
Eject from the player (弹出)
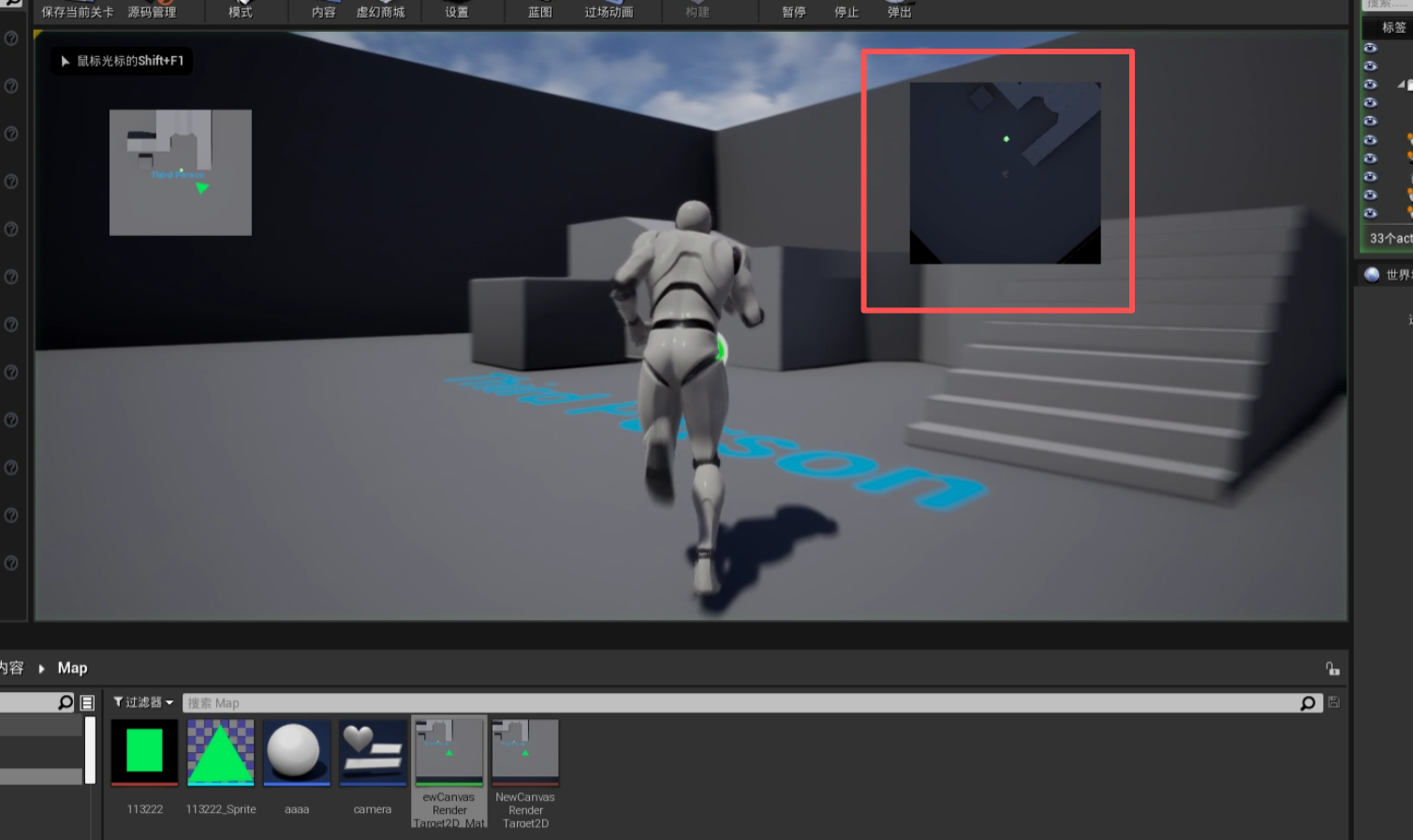[x=900, y=12]
